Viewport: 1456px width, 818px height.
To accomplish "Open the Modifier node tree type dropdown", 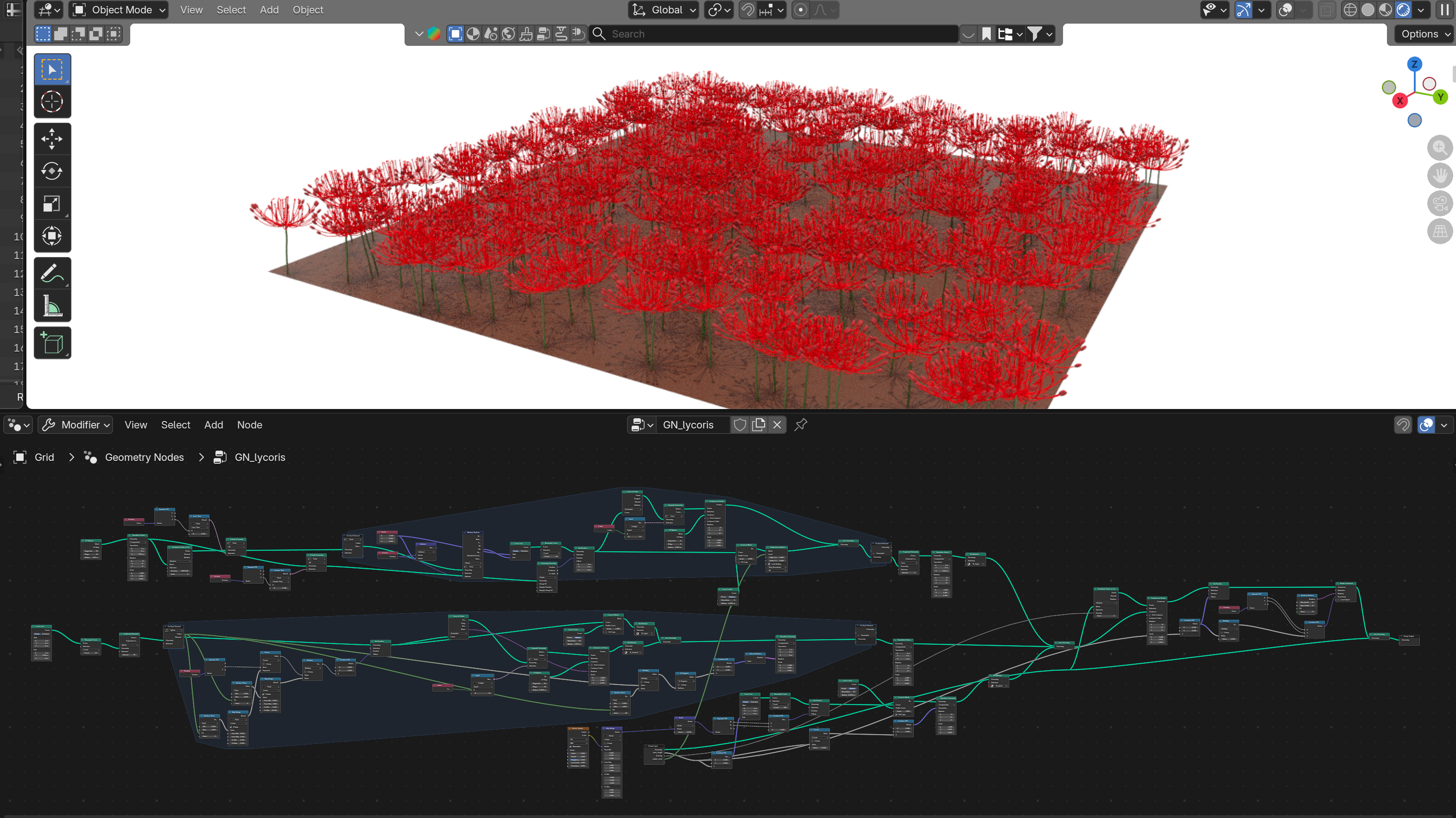I will pos(75,425).
